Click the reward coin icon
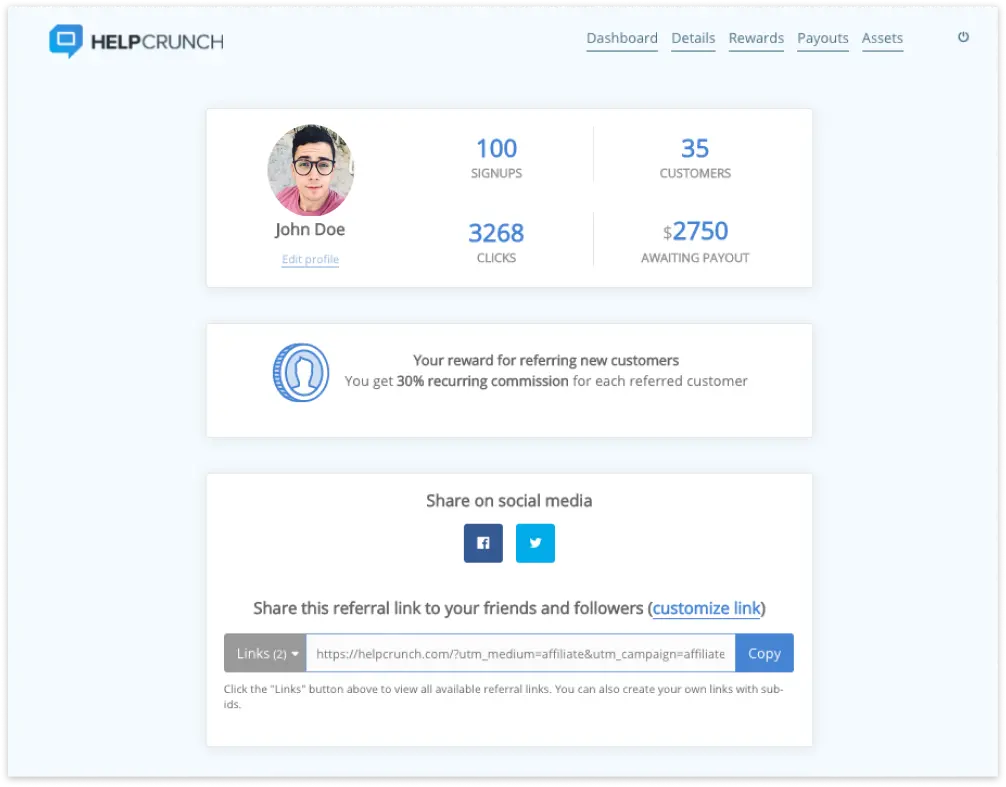The height and width of the screenshot is (787, 1006). [301, 372]
